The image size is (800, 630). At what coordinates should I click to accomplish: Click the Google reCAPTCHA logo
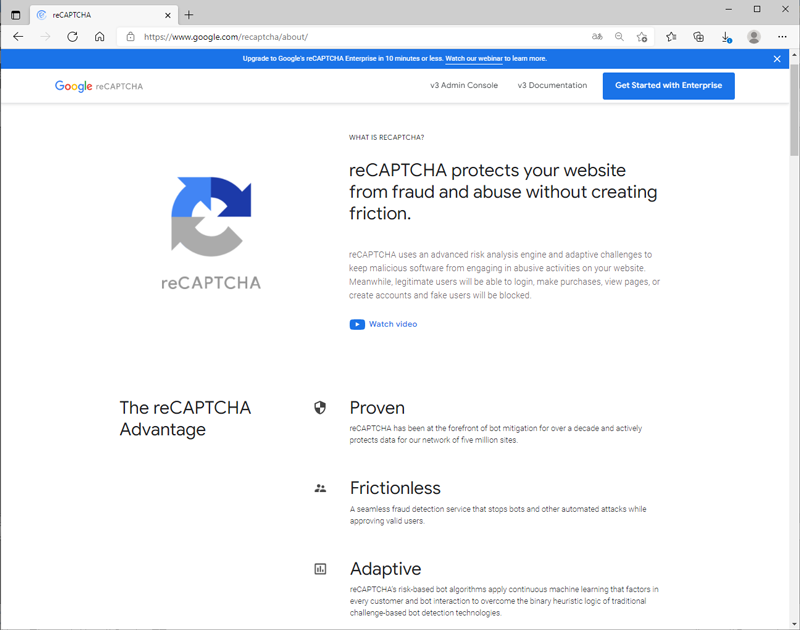coord(99,86)
